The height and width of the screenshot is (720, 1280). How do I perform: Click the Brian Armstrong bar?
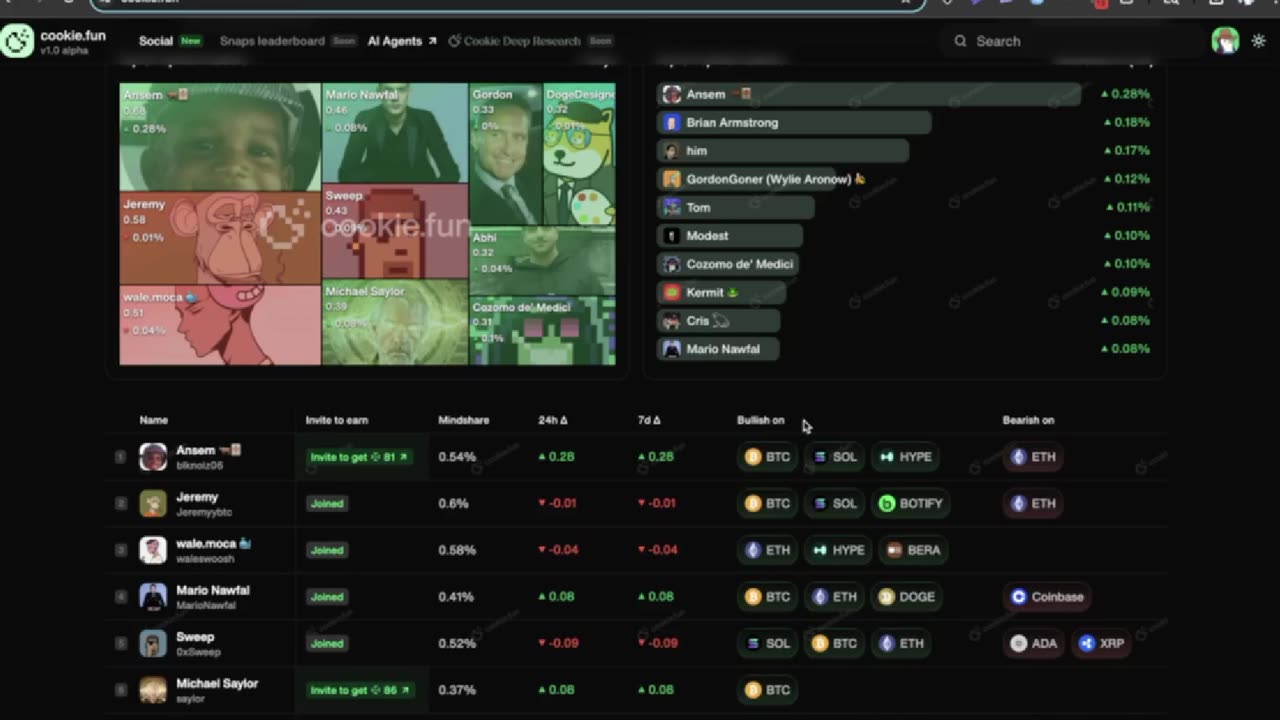tap(794, 122)
